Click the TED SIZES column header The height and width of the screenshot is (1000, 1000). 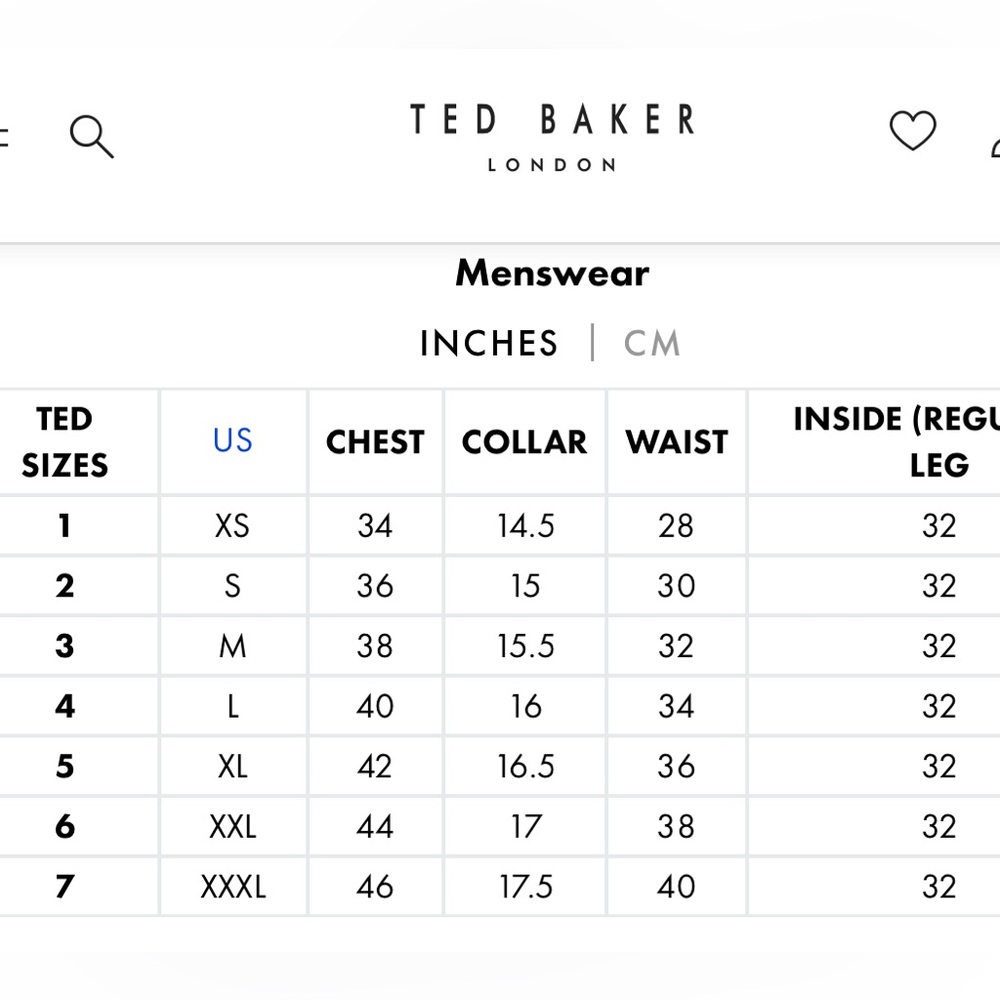click(x=65, y=441)
